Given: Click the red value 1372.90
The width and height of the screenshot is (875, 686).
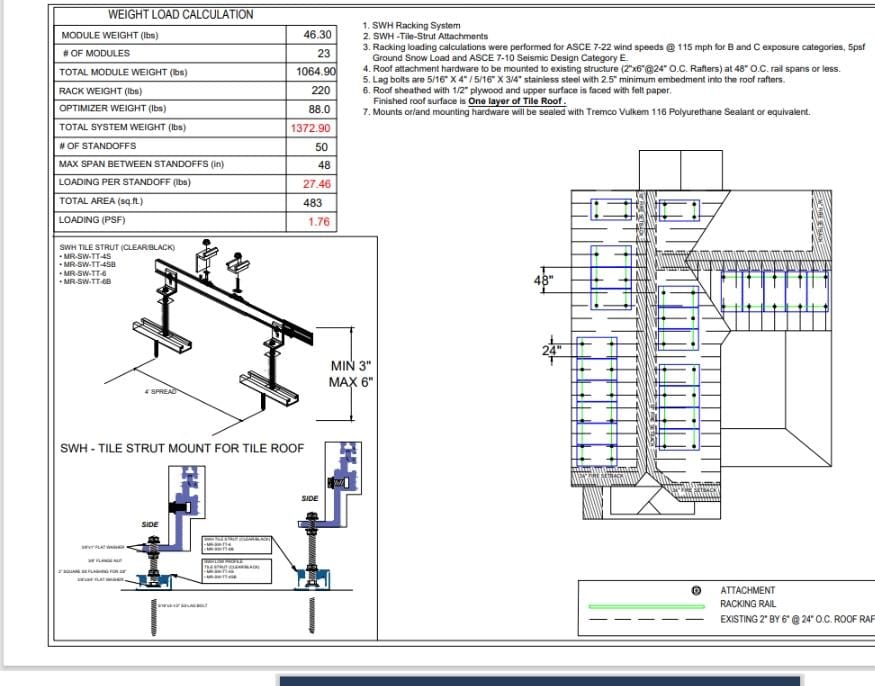Looking at the screenshot, I should point(310,128).
